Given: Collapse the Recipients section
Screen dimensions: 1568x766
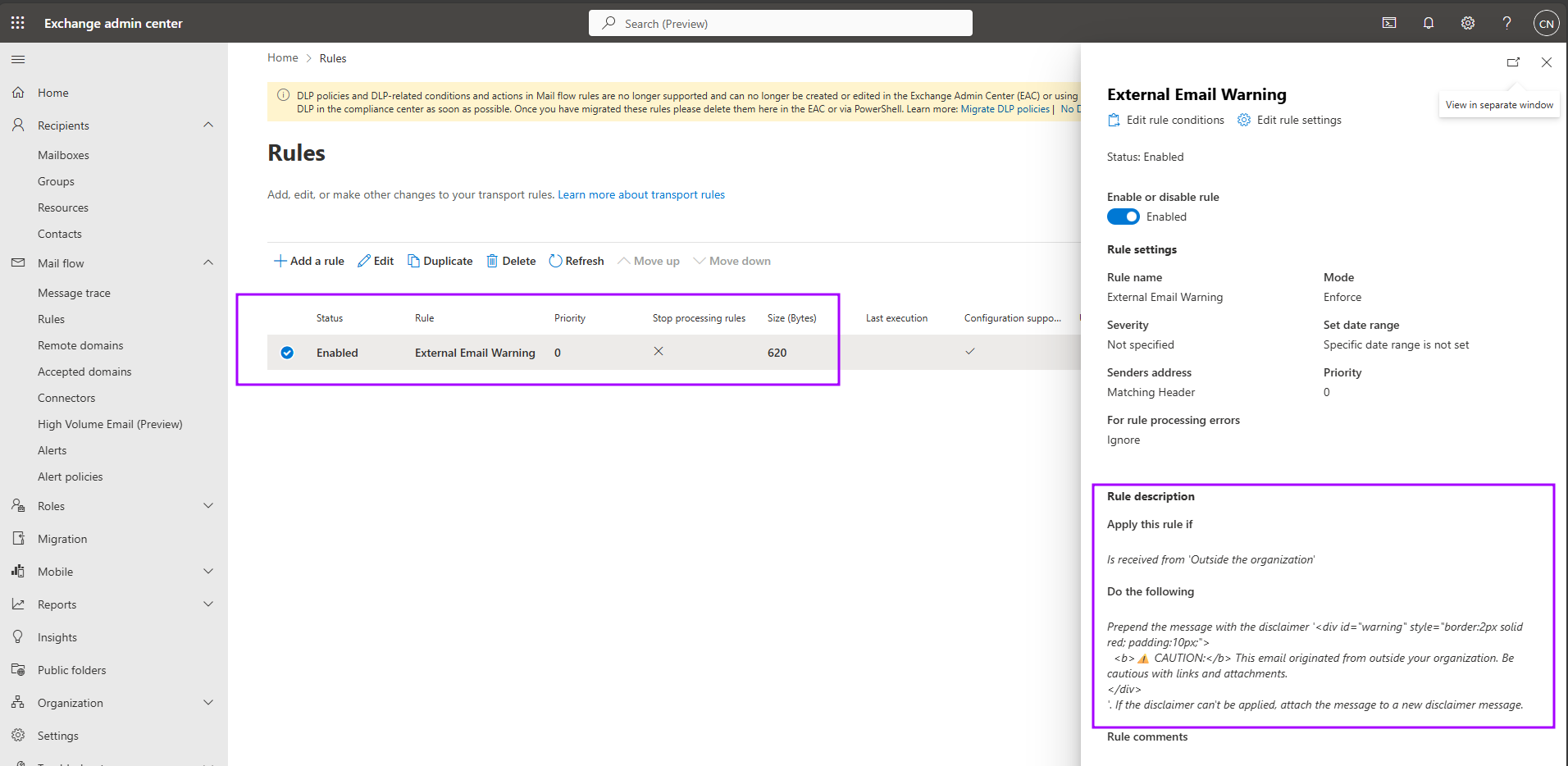Looking at the screenshot, I should (208, 125).
